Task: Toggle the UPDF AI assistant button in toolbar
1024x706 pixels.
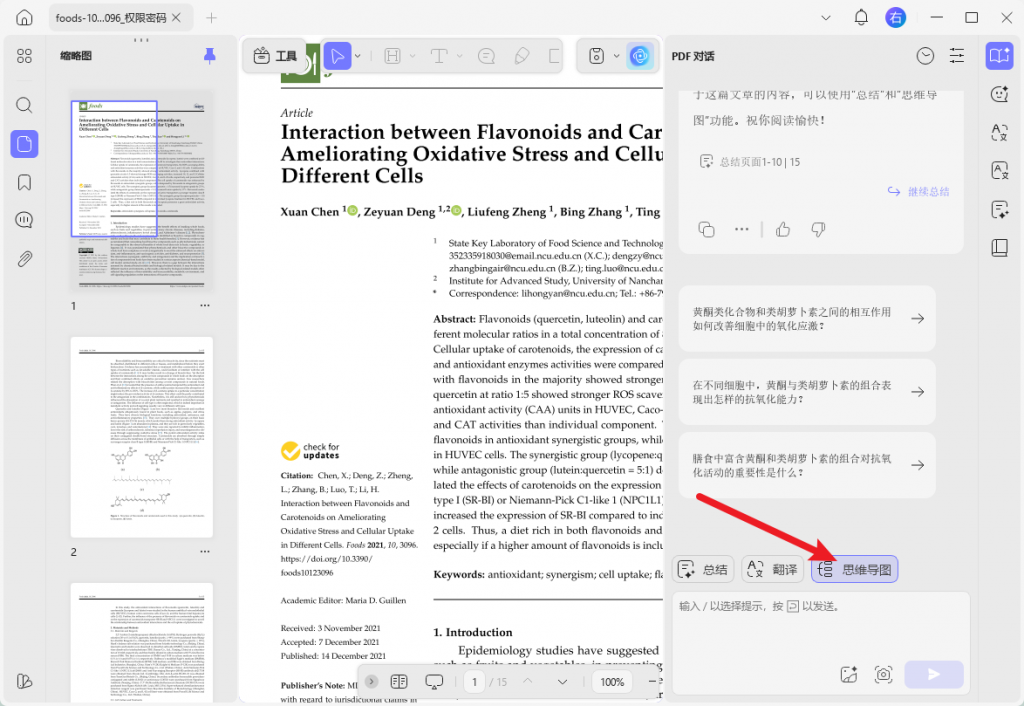Action: 639,56
